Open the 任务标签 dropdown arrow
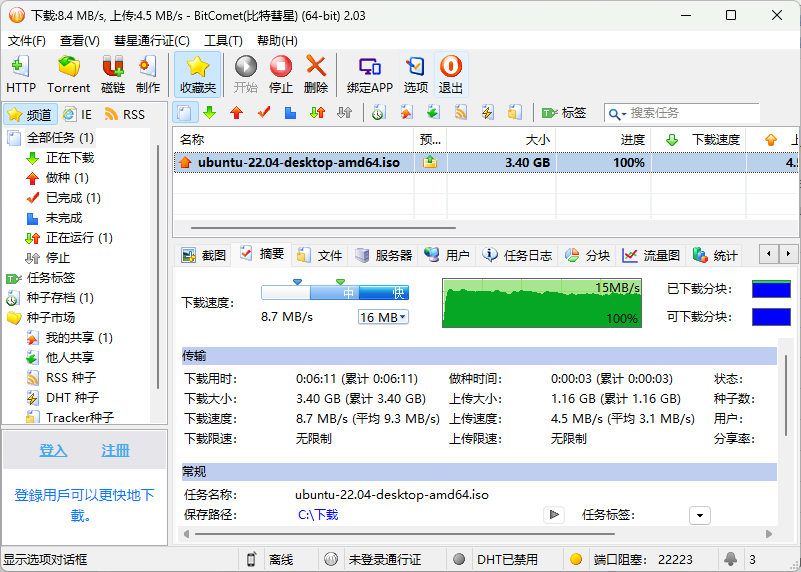The width and height of the screenshot is (801, 572). pos(699,515)
